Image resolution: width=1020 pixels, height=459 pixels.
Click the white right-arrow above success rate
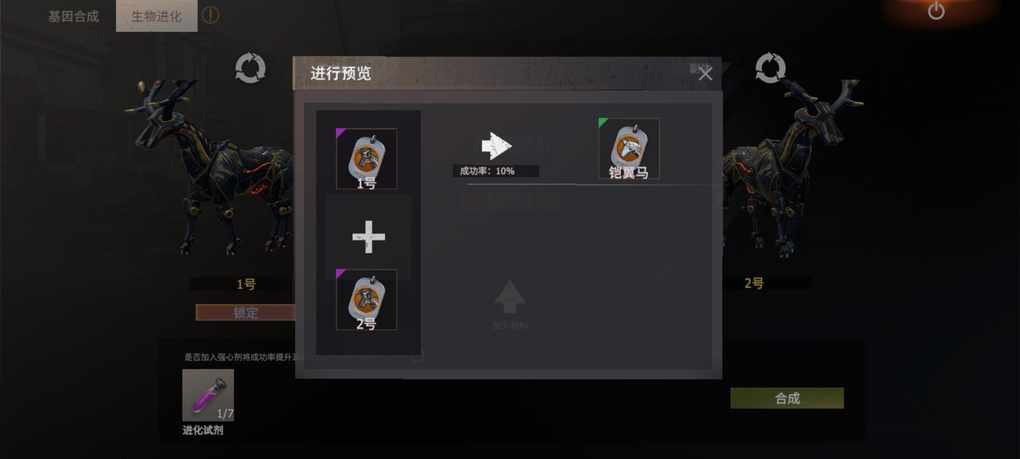click(496, 146)
